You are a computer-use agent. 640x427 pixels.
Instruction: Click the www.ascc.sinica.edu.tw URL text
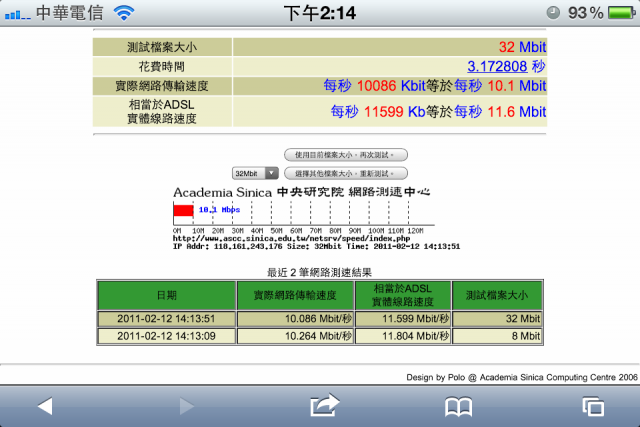(291, 238)
